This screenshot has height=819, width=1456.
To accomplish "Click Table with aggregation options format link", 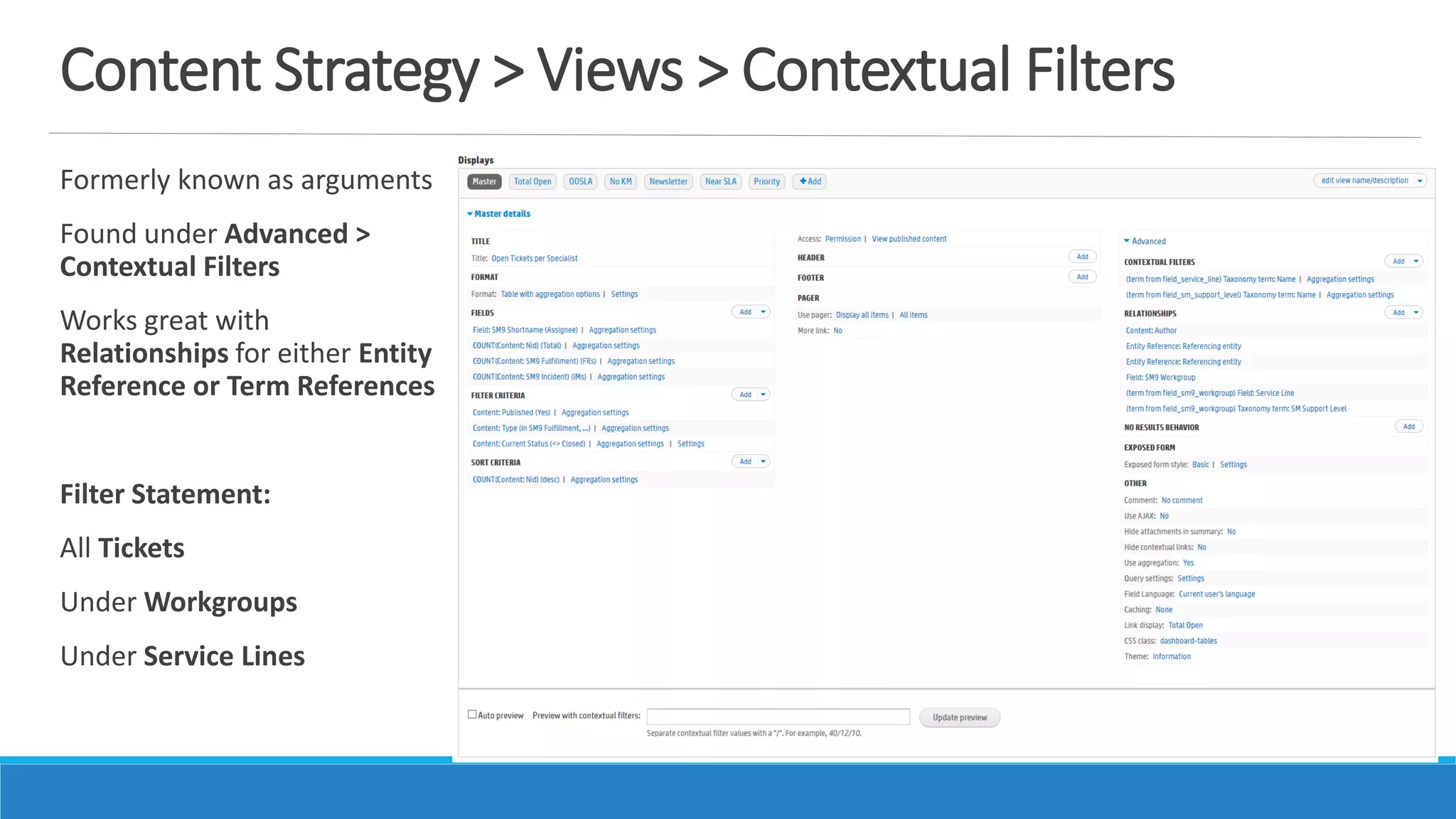I will click(x=550, y=294).
